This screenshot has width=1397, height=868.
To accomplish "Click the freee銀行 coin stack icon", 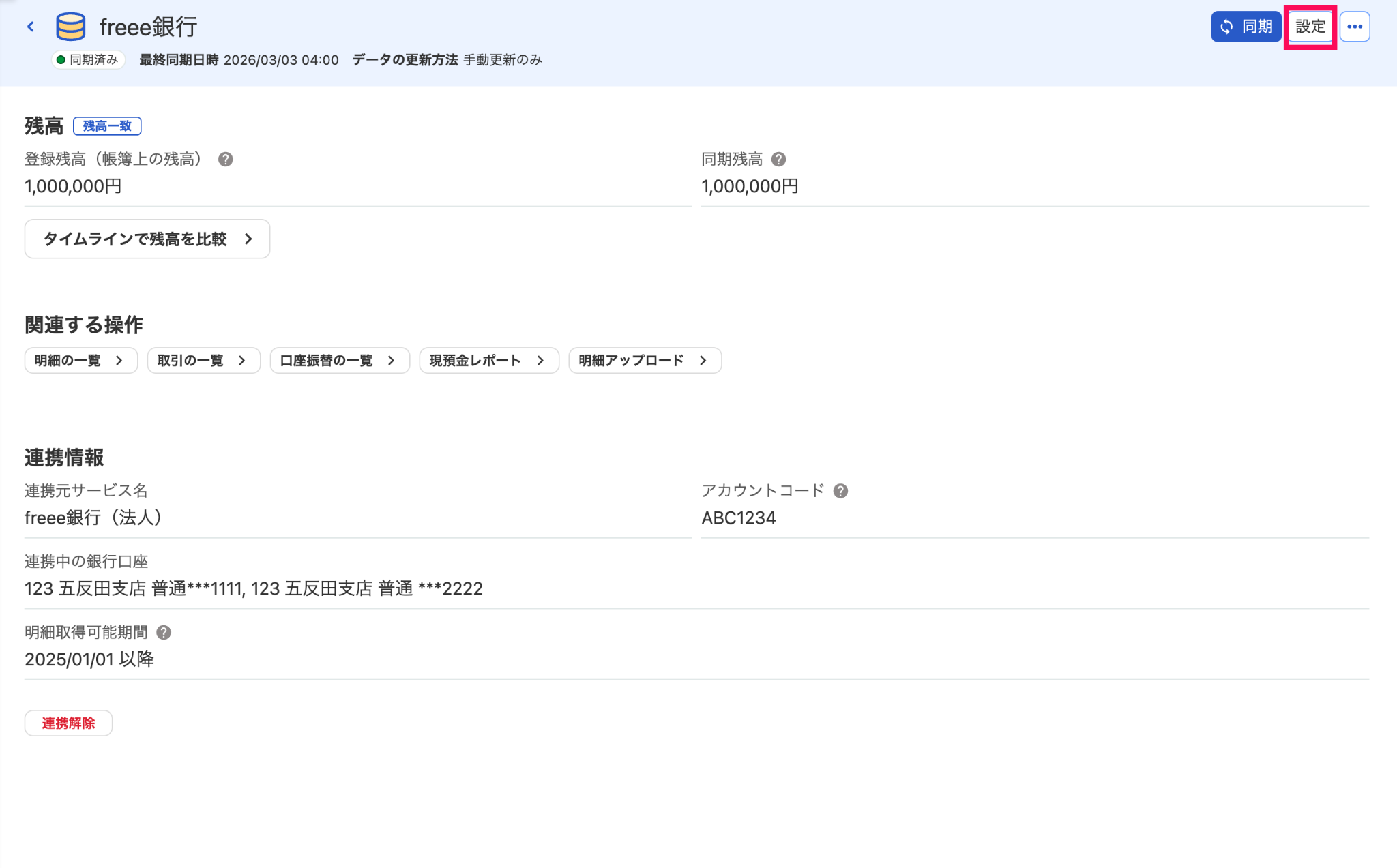I will pos(70,27).
